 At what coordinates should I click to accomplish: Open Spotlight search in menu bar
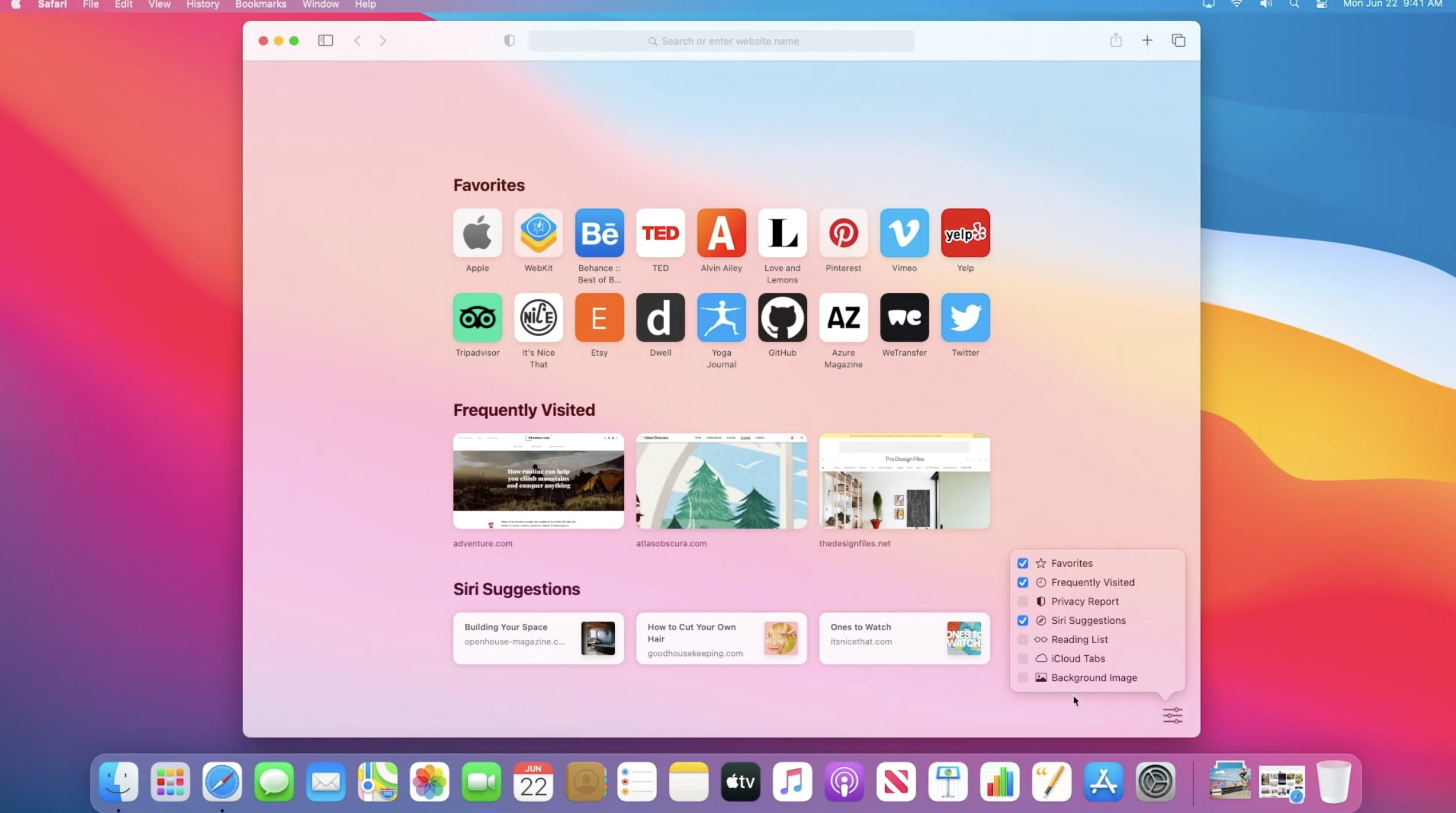[x=1294, y=5]
